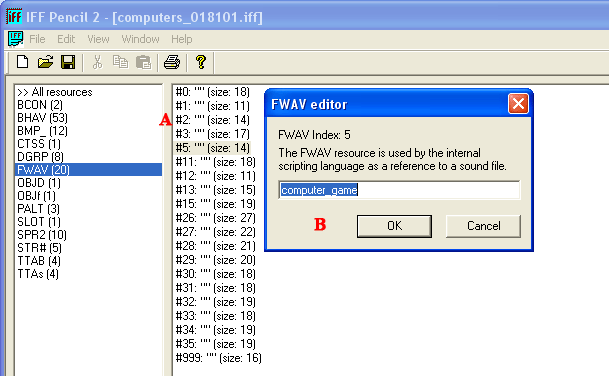Select resource #15 (size: 19)
The width and height of the screenshot is (609, 376).
(x=216, y=204)
